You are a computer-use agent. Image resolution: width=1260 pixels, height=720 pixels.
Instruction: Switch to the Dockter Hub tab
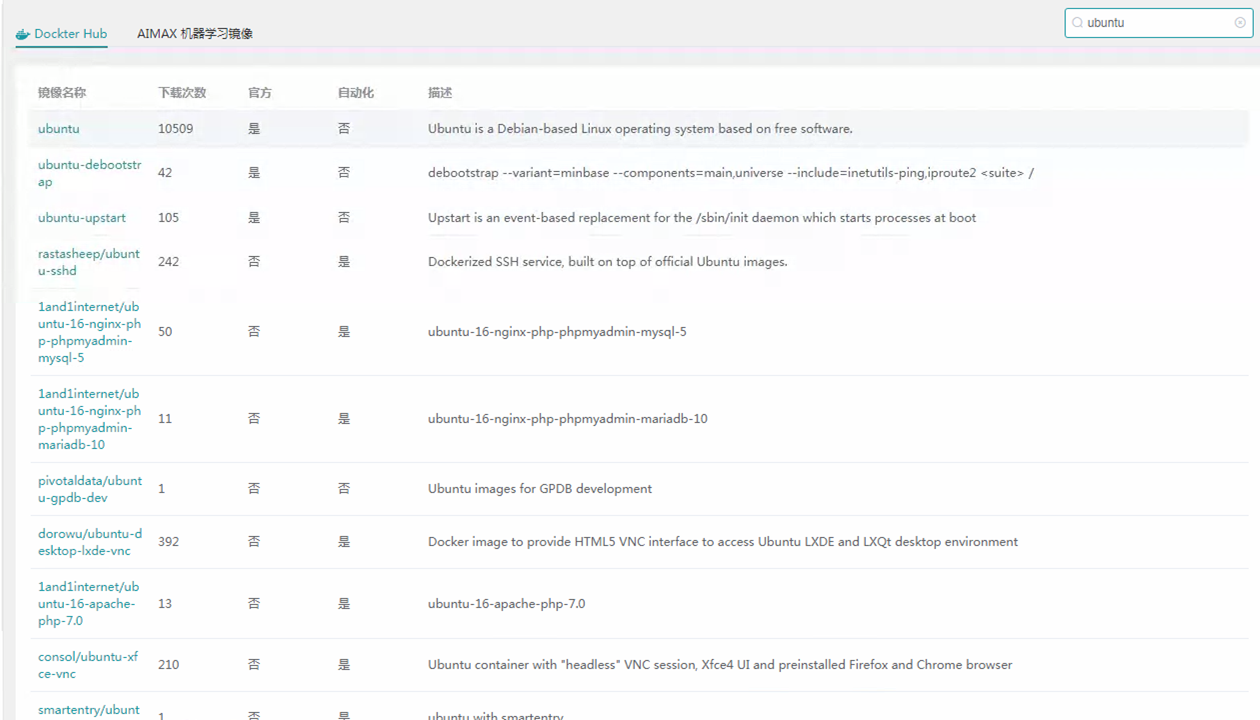(62, 34)
